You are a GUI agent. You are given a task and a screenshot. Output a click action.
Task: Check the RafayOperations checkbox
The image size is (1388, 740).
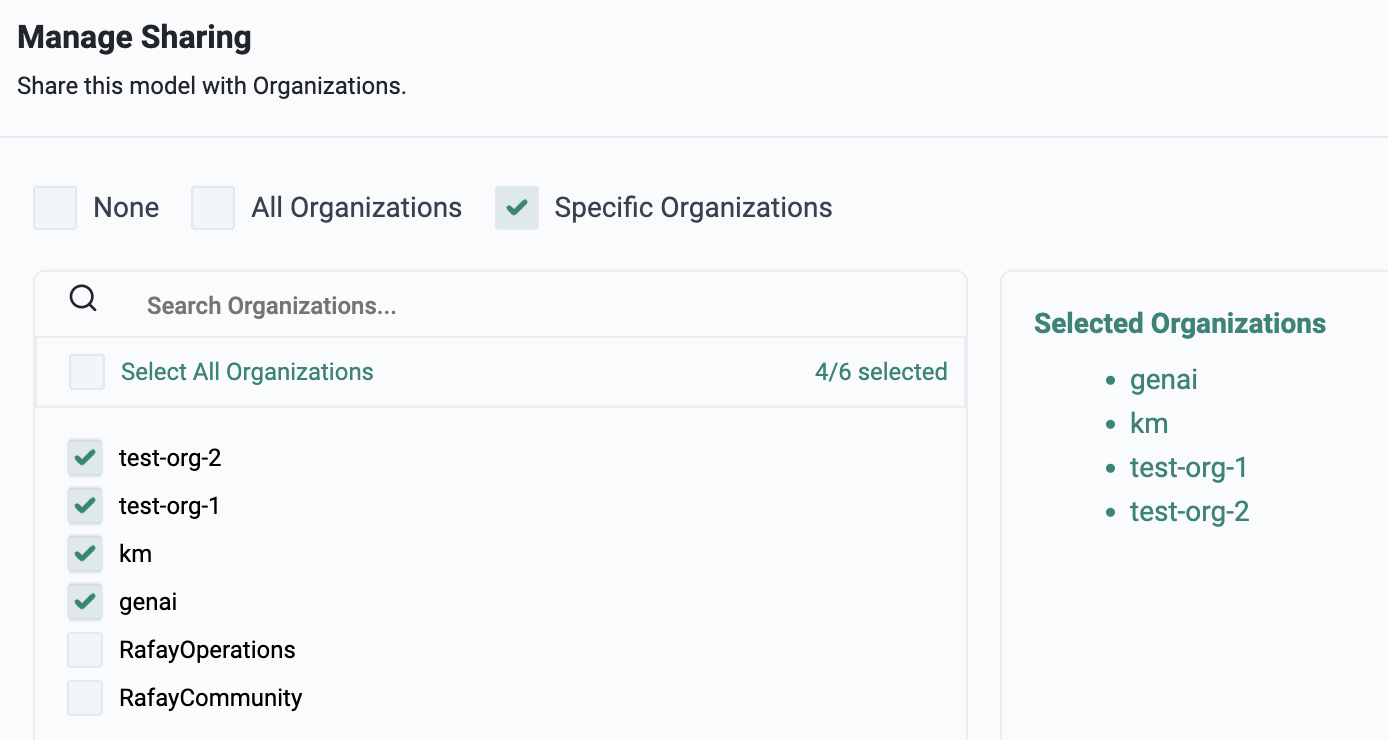(x=85, y=650)
